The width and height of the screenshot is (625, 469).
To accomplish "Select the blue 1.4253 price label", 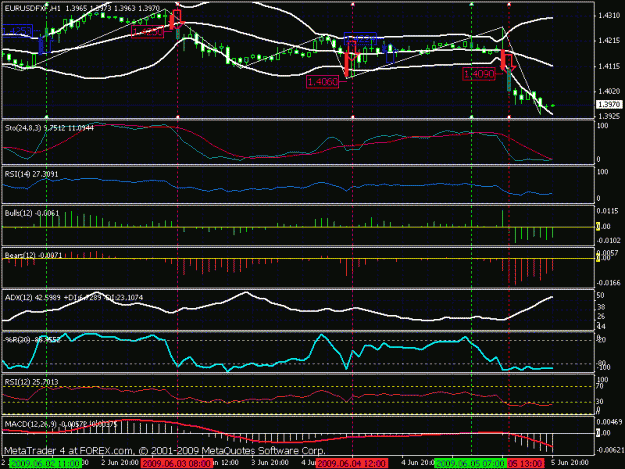I will pyautogui.click(x=17, y=31).
